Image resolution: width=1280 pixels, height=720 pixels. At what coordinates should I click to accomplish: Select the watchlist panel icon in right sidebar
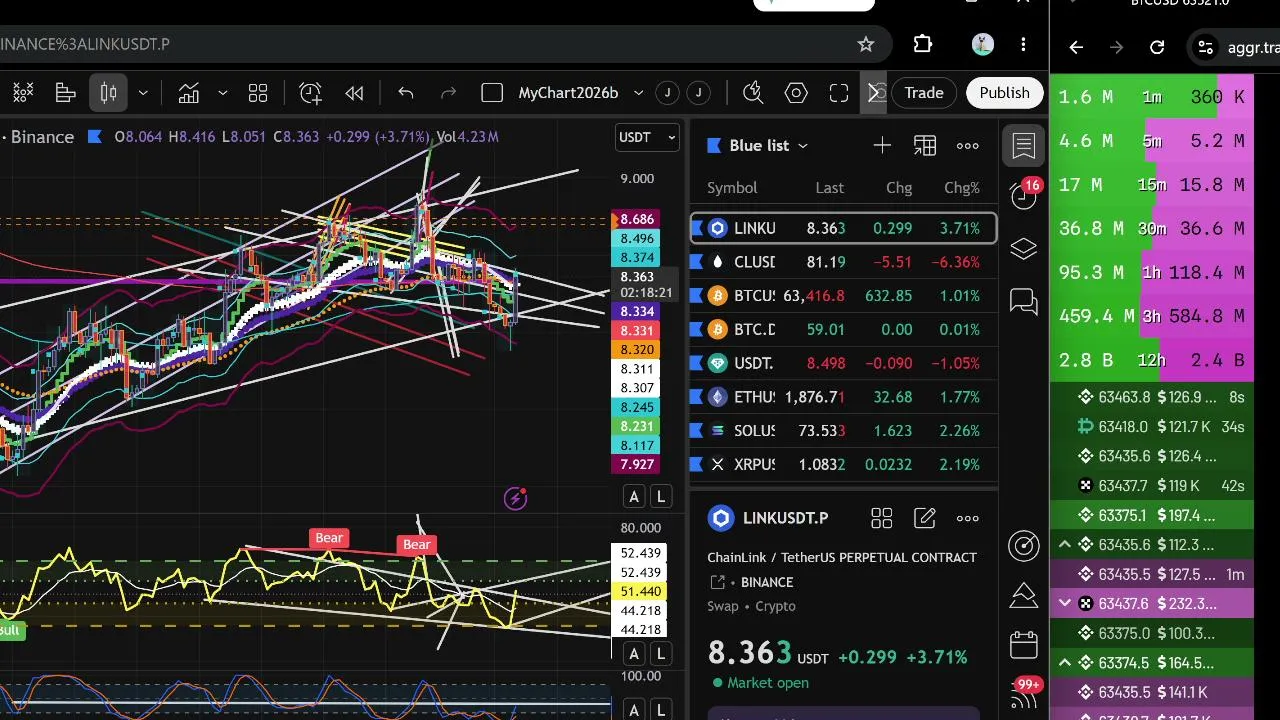tap(1024, 146)
